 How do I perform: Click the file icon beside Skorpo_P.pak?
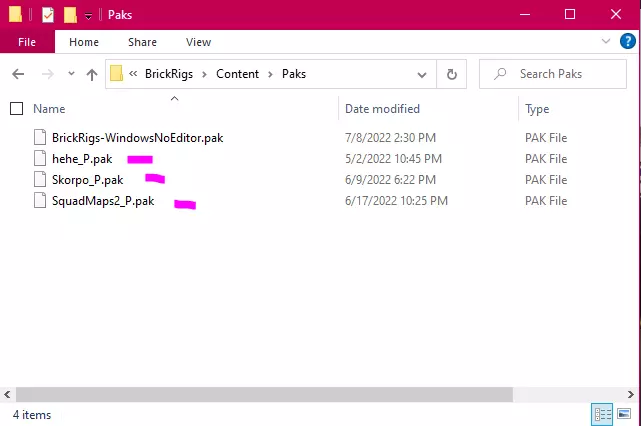(x=40, y=179)
